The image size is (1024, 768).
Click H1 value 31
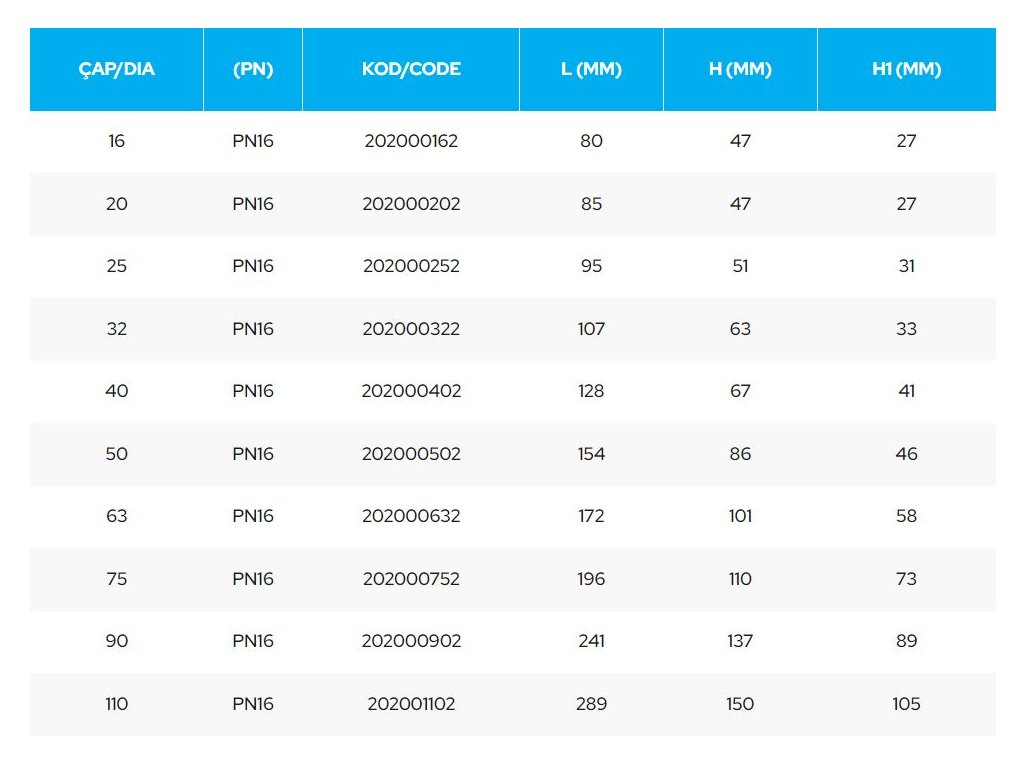pos(906,266)
